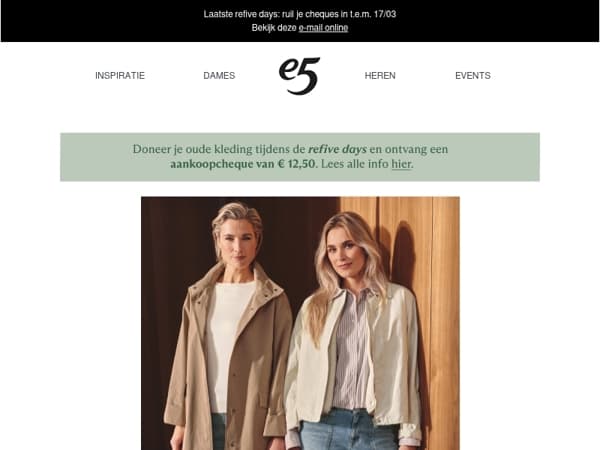The height and width of the screenshot is (450, 600).
Task: Open the INSPIRATIE navigation item
Action: tap(120, 75)
